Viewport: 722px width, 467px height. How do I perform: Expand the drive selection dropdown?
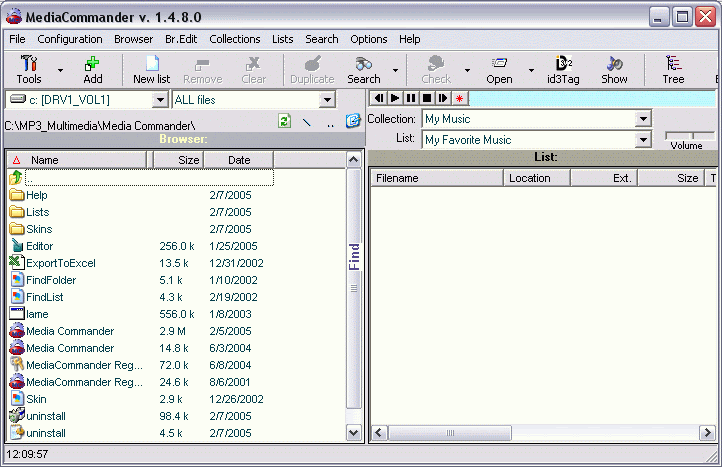pyautogui.click(x=160, y=100)
